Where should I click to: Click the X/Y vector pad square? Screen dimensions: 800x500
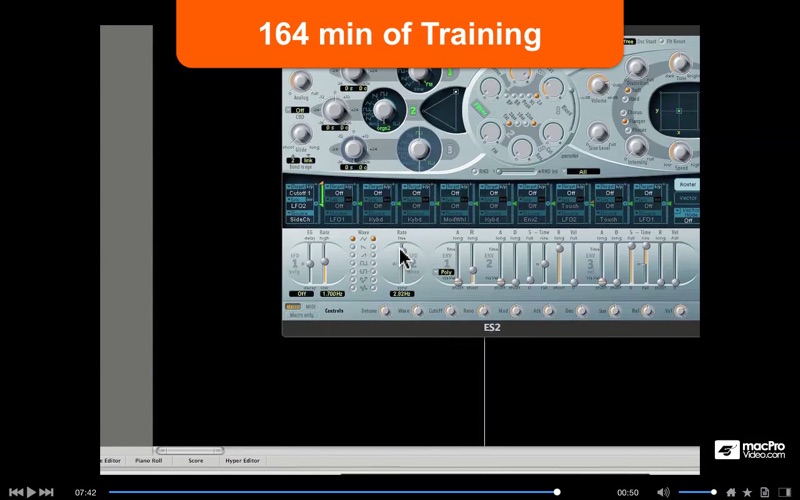coord(679,111)
